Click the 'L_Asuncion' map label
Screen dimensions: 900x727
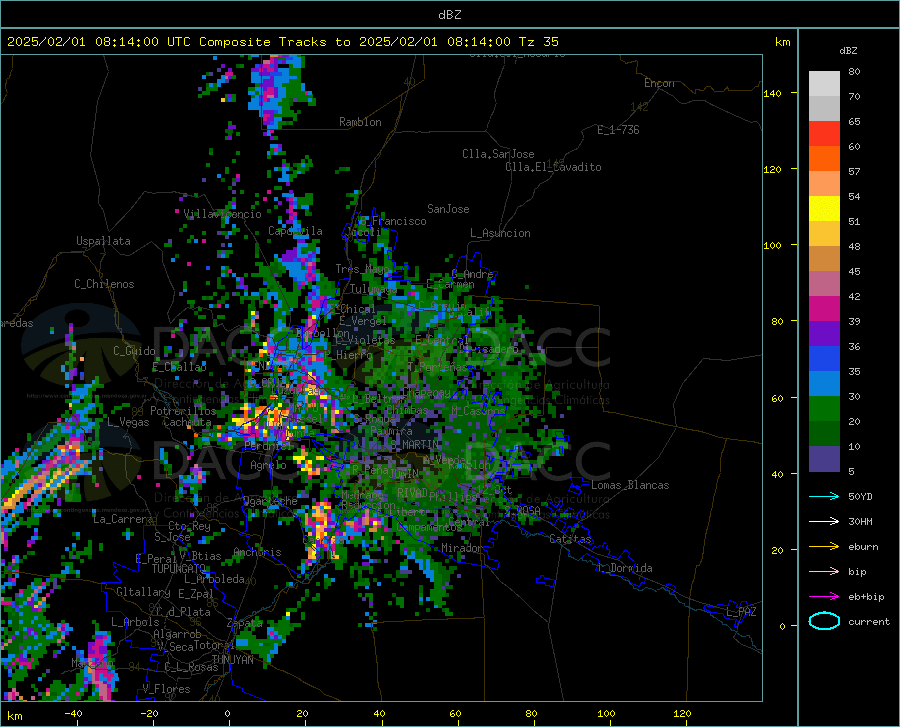500,233
